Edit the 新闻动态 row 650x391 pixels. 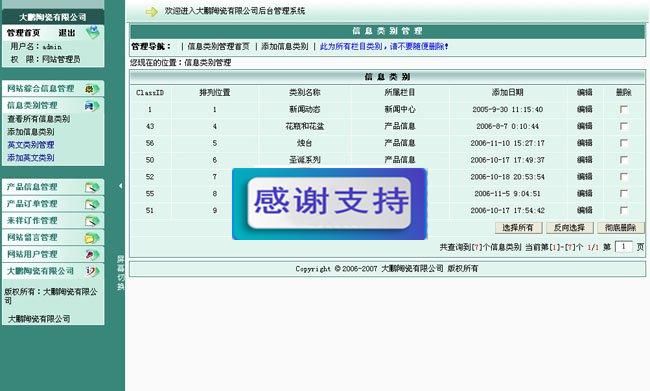click(x=585, y=109)
